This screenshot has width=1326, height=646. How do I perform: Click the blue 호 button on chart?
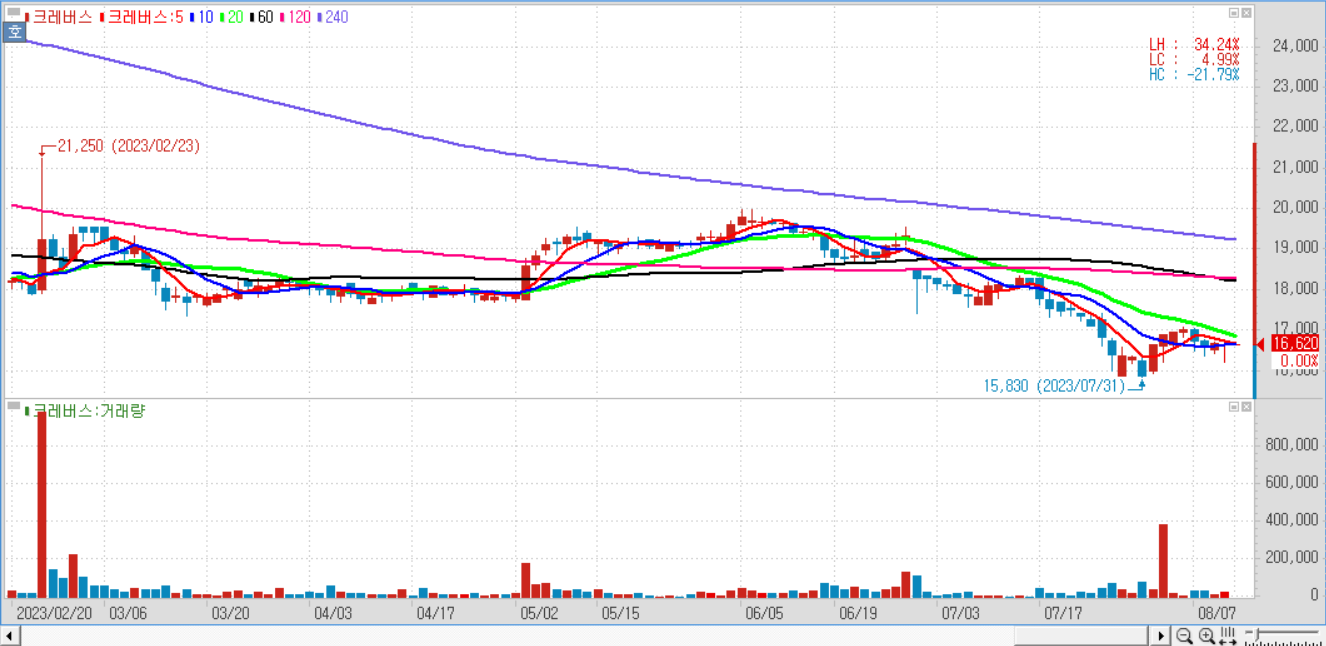pyautogui.click(x=14, y=32)
